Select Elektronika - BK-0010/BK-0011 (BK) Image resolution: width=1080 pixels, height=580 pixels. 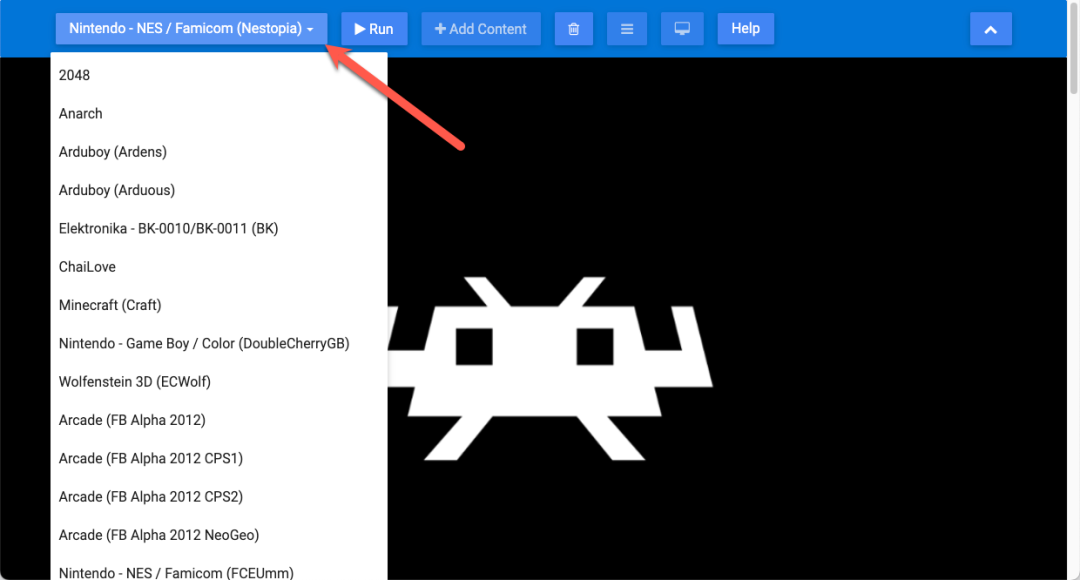tap(219, 229)
